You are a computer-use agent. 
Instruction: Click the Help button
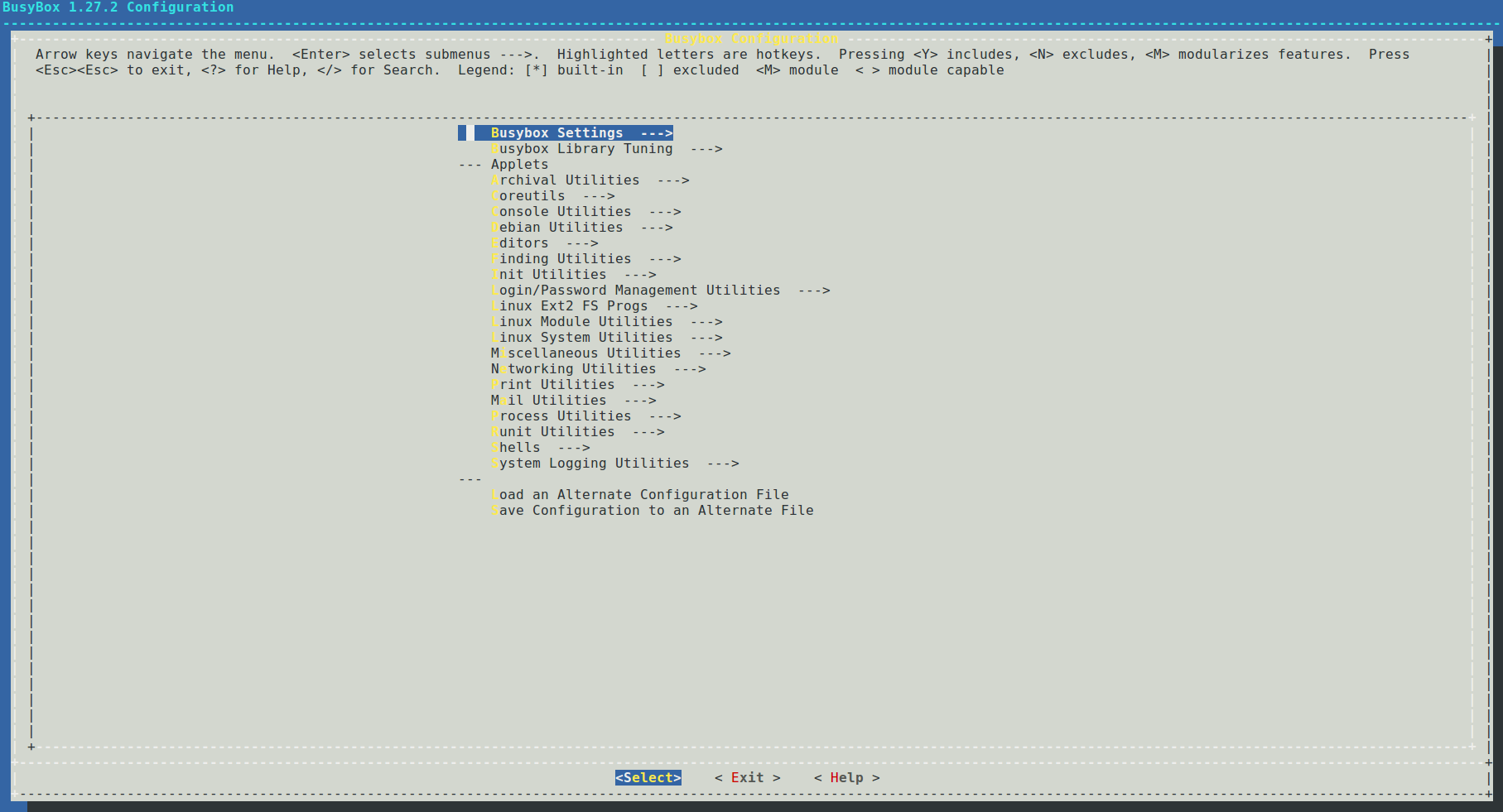point(846,778)
